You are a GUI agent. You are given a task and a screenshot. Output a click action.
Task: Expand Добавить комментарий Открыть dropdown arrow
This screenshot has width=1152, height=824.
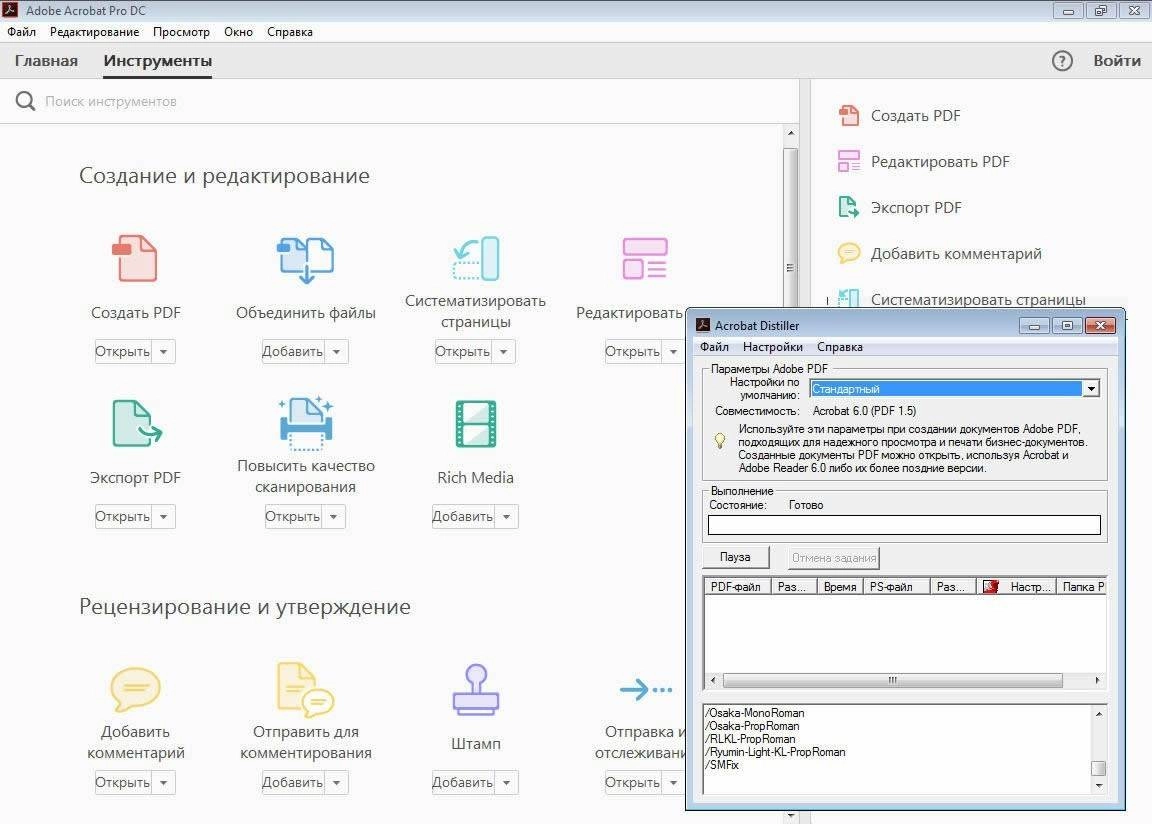coord(164,783)
